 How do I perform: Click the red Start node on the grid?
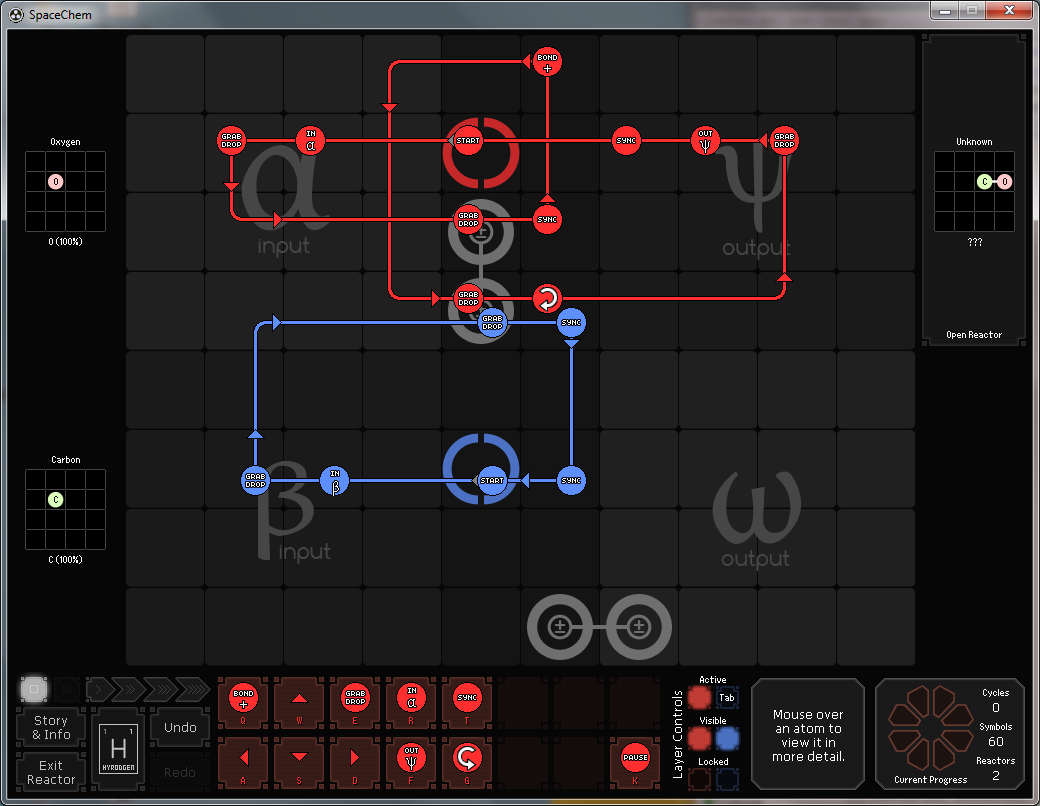point(468,141)
